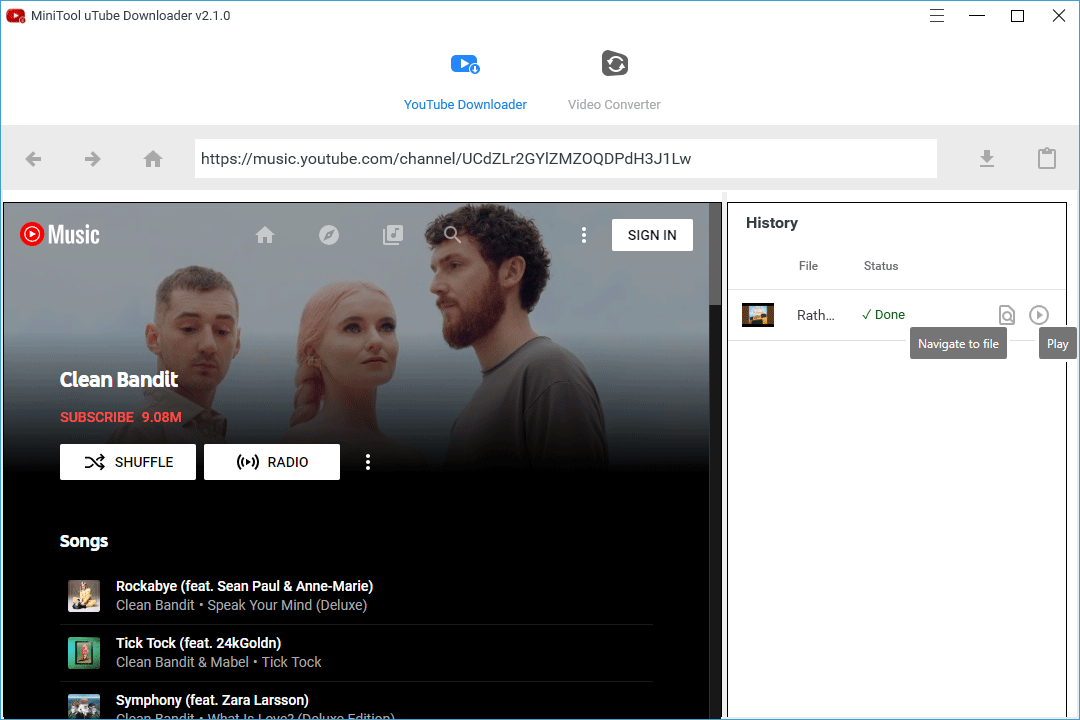Click the Rockabye song thumbnail
This screenshot has width=1080, height=720.
tap(84, 595)
